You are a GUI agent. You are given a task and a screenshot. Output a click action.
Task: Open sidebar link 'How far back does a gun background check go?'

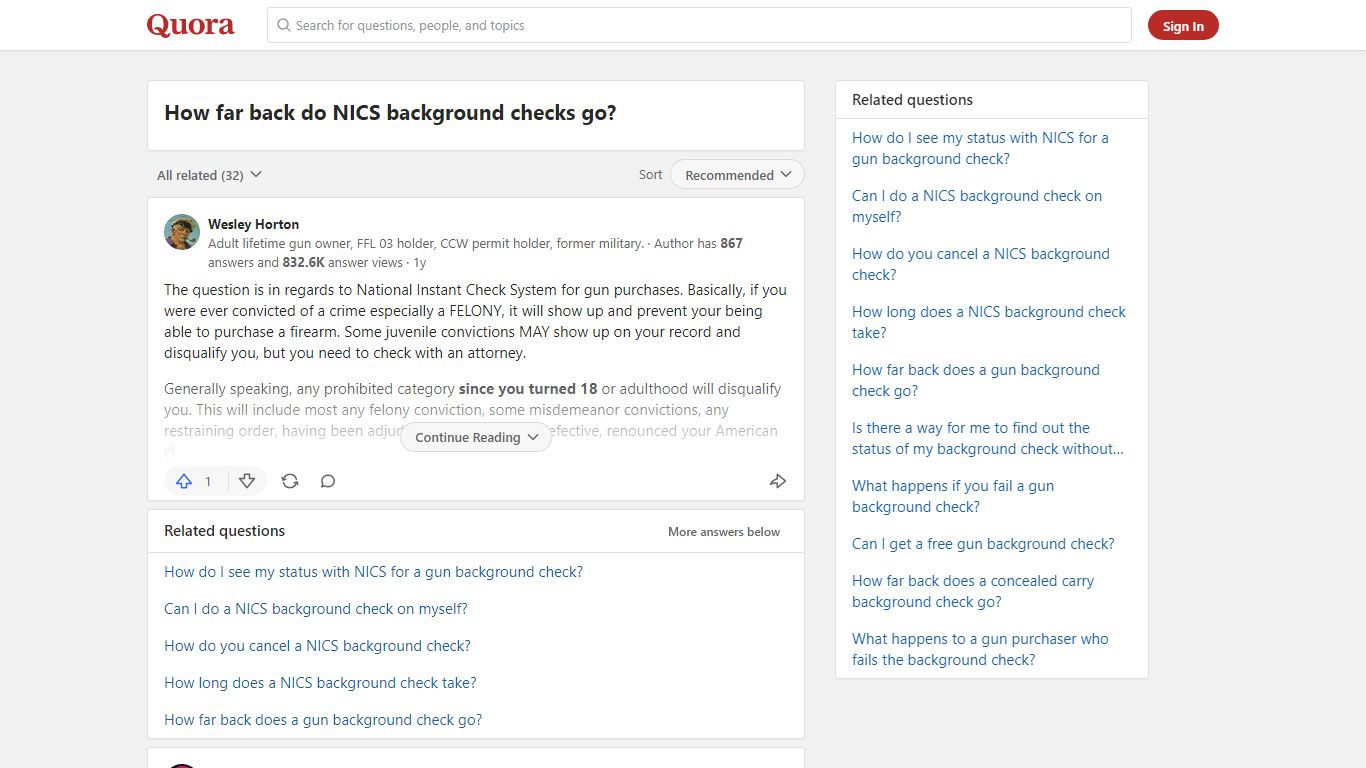(x=976, y=380)
